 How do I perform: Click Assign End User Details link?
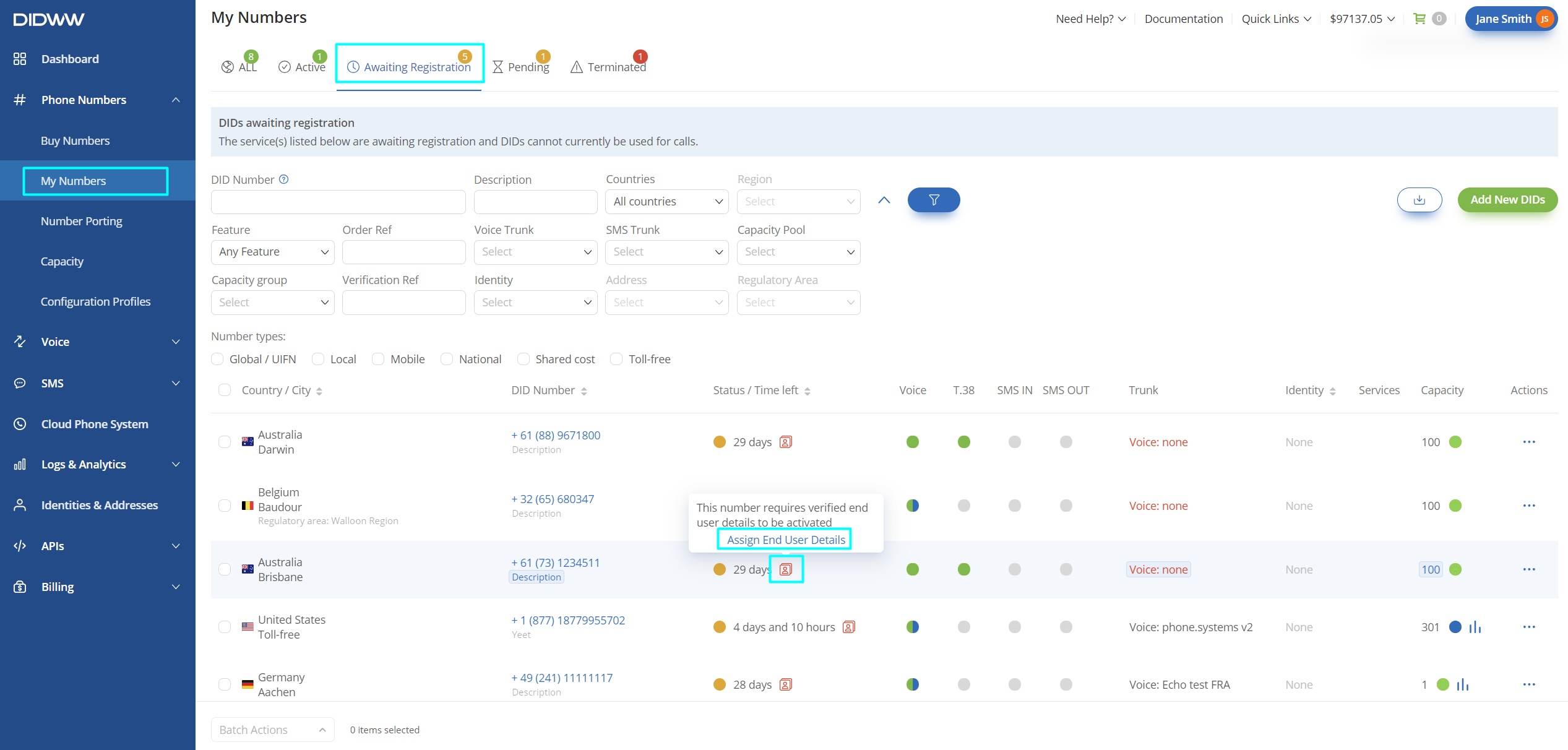pyautogui.click(x=786, y=540)
